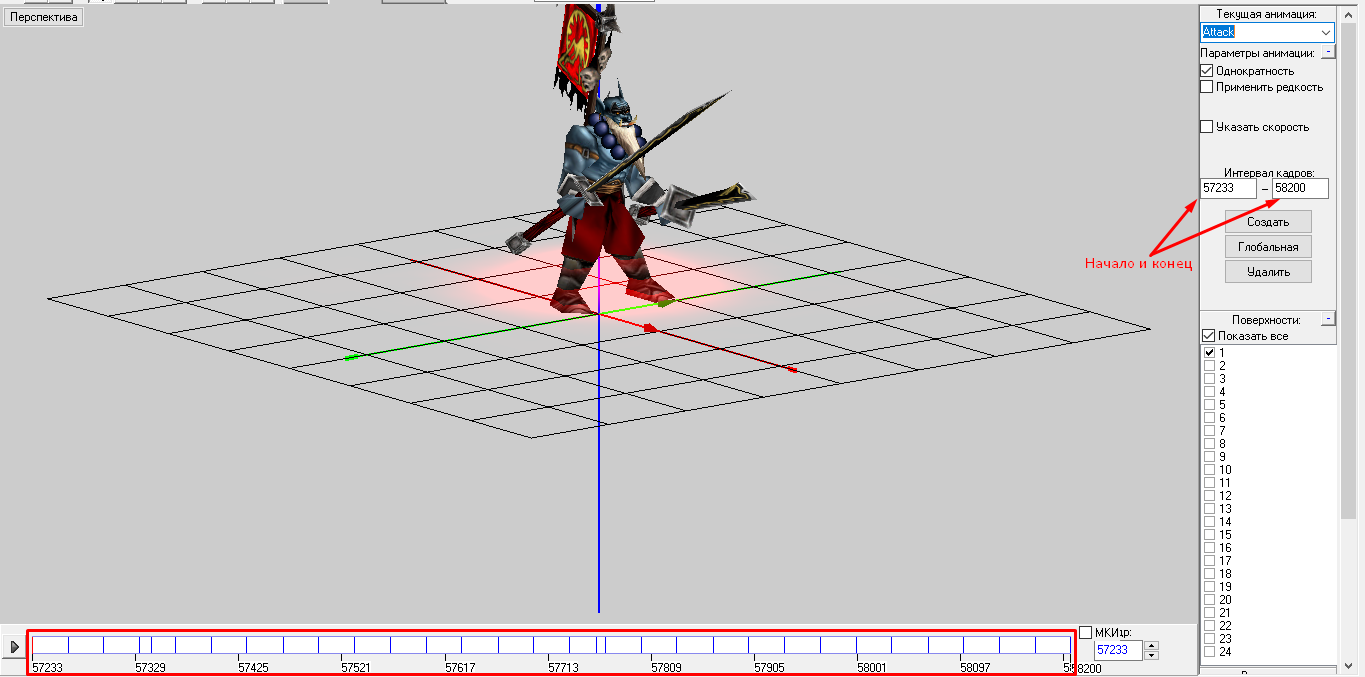Collapse the Поверхности section

coord(1327,319)
